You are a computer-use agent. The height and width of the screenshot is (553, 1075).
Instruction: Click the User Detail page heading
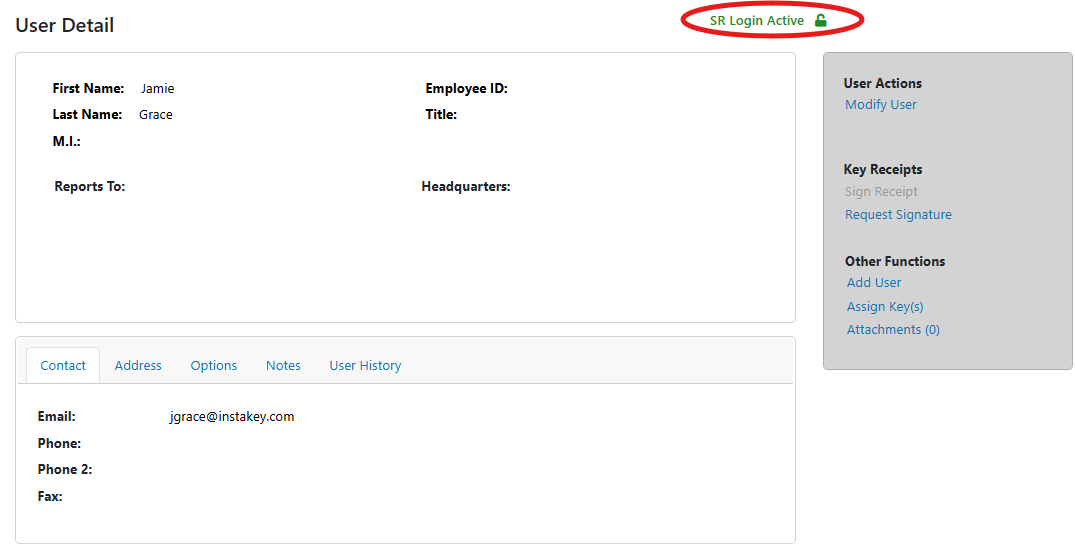tap(64, 25)
